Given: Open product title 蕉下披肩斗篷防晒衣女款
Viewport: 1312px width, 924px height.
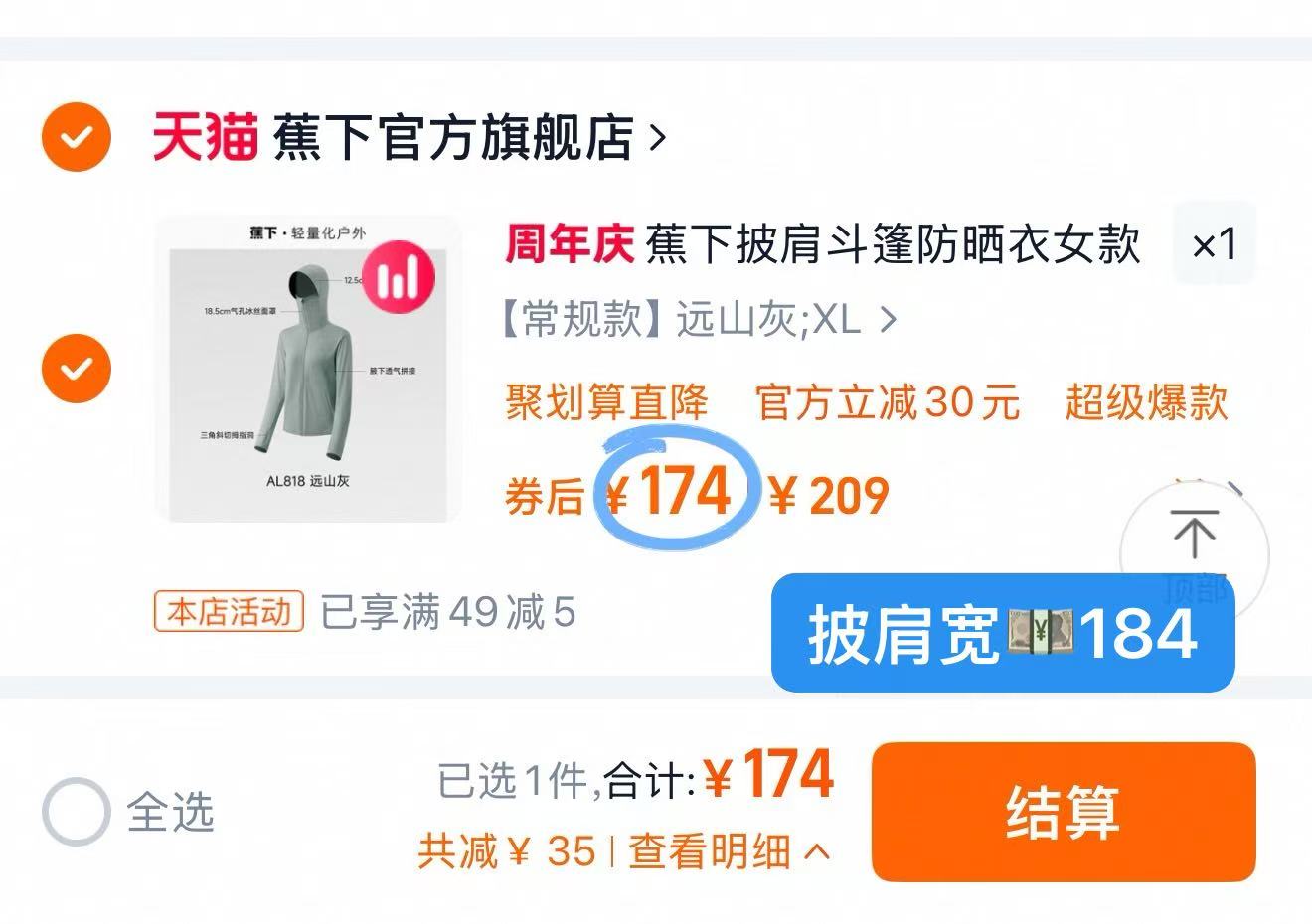Looking at the screenshot, I should click(893, 244).
